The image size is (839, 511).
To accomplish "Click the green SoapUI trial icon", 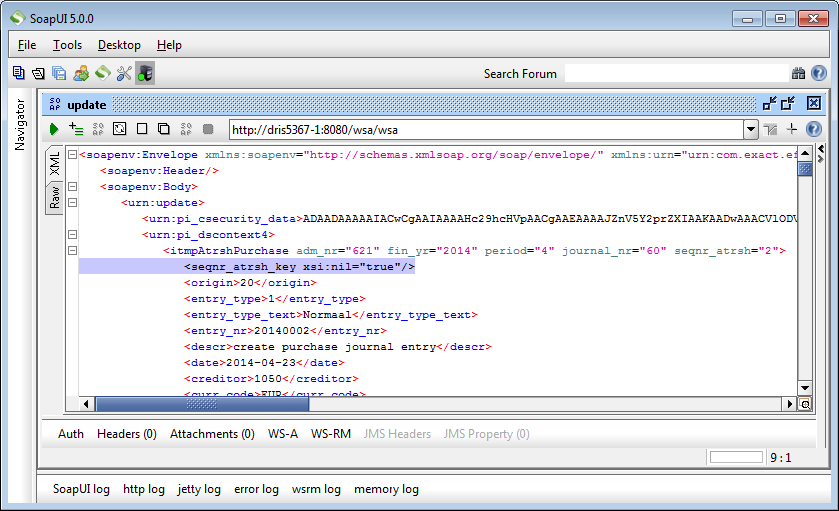I will pyautogui.click(x=103, y=73).
